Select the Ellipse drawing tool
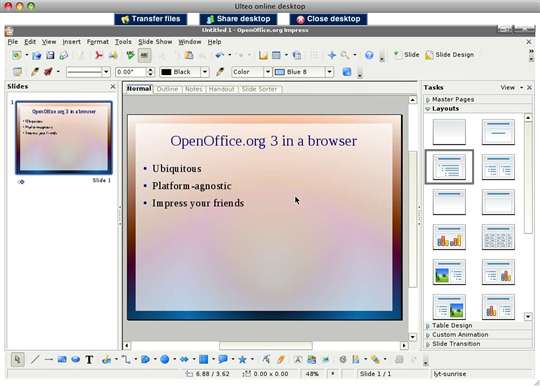 (x=75, y=359)
